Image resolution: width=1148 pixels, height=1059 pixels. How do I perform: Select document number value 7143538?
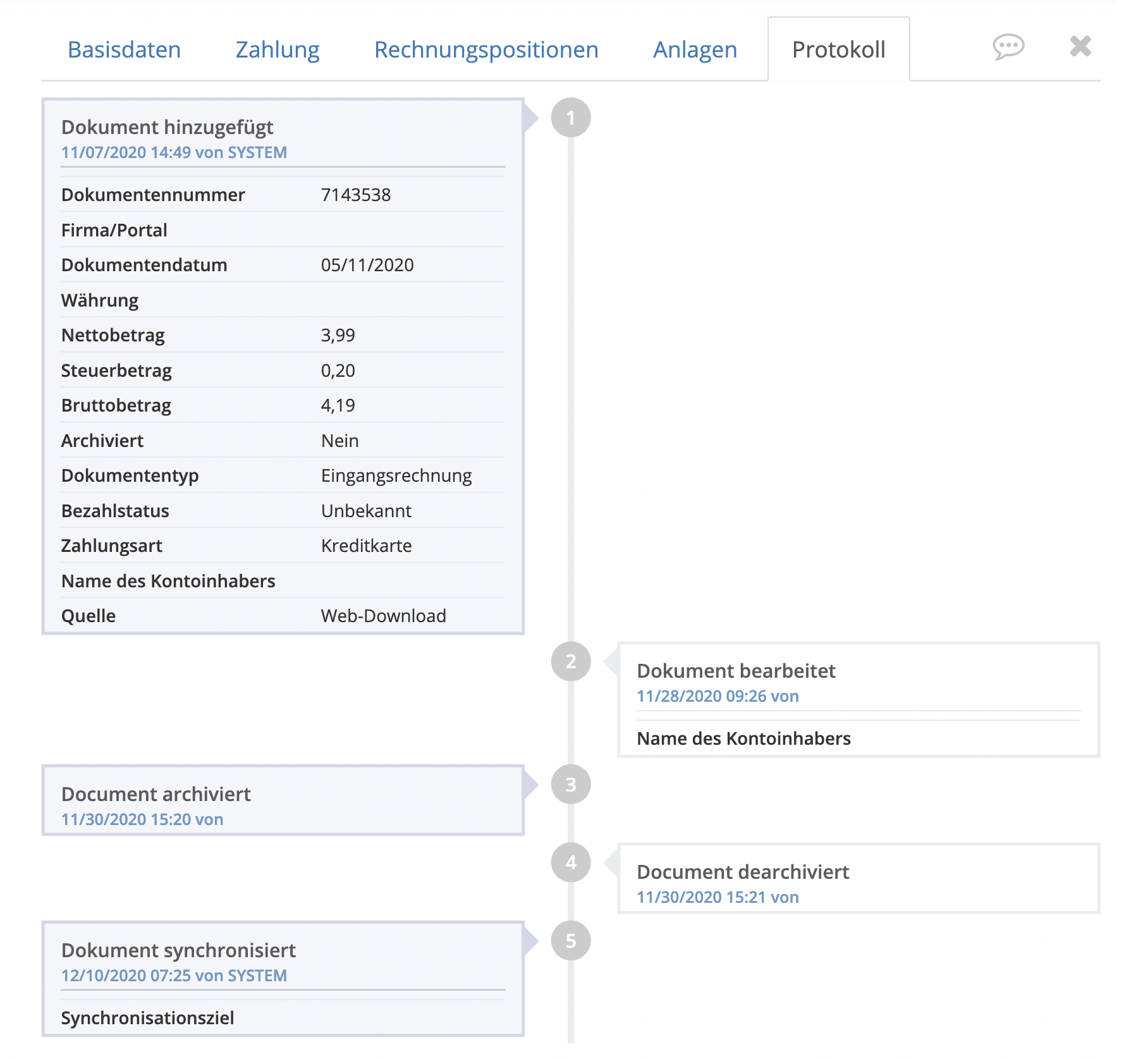(x=356, y=195)
